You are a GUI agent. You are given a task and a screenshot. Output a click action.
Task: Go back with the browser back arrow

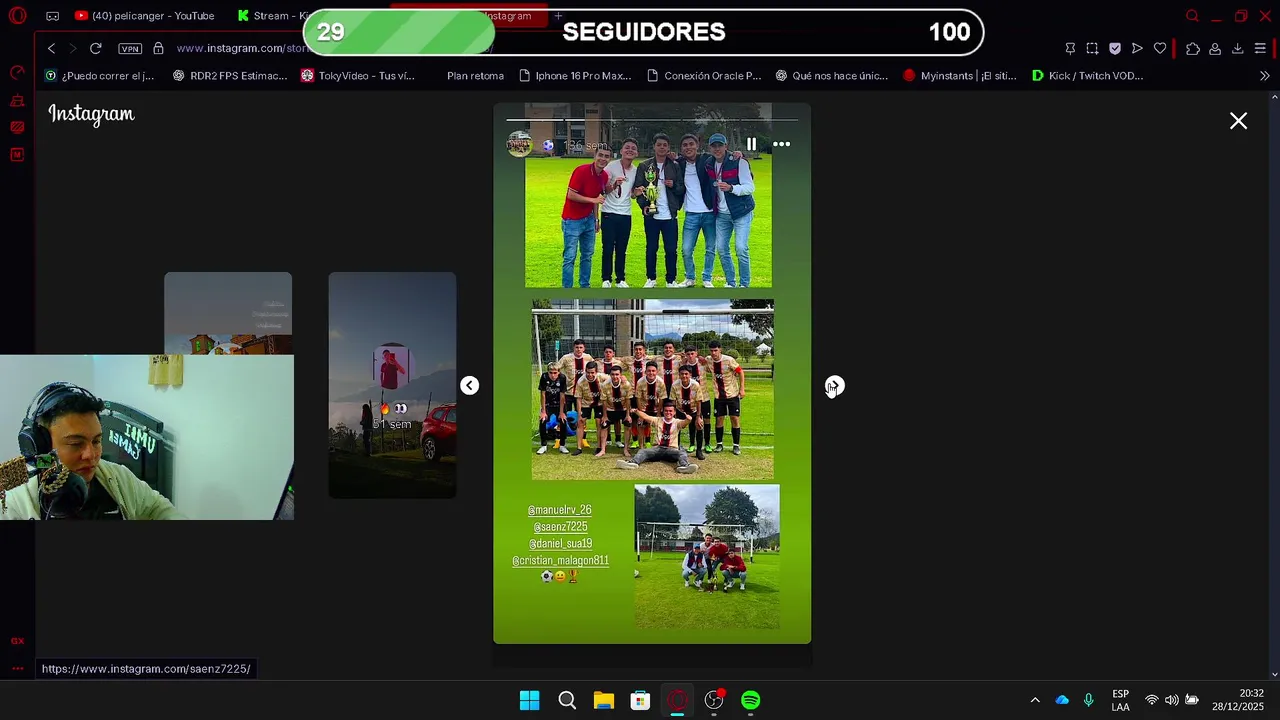click(x=52, y=48)
